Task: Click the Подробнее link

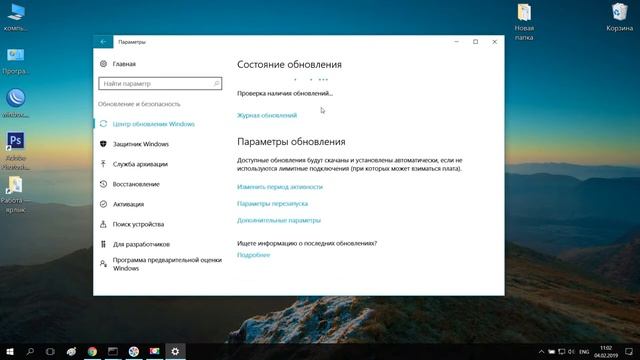Action: (x=253, y=255)
